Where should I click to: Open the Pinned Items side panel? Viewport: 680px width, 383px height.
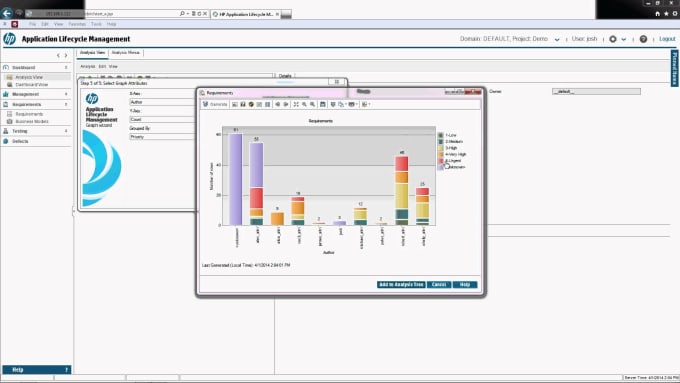pos(675,69)
